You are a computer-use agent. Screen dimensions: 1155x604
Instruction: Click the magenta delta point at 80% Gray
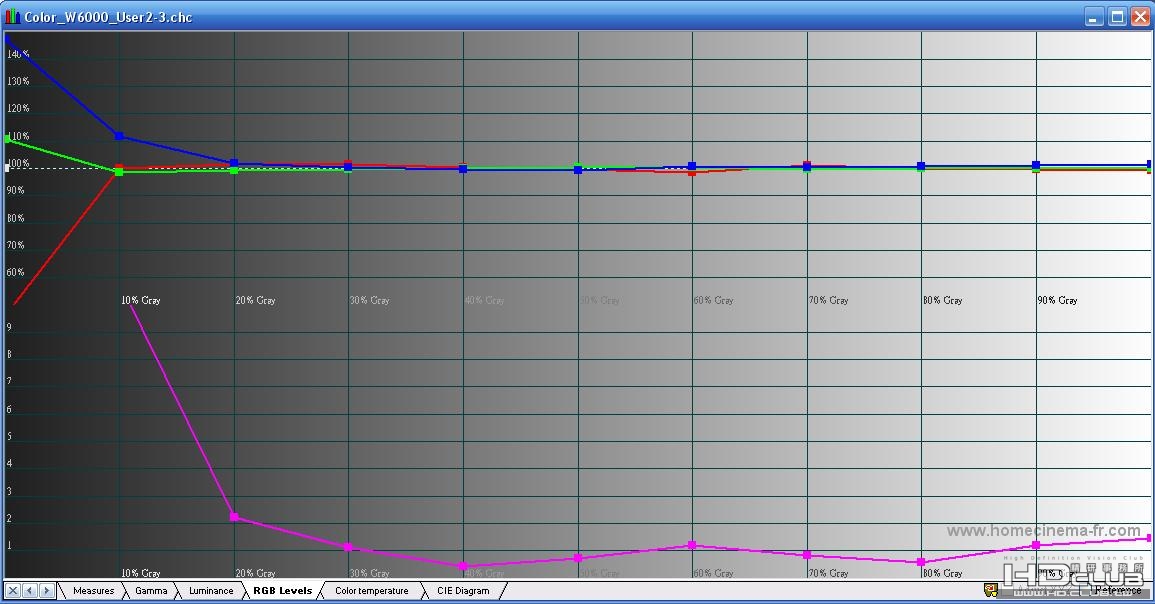pos(921,562)
